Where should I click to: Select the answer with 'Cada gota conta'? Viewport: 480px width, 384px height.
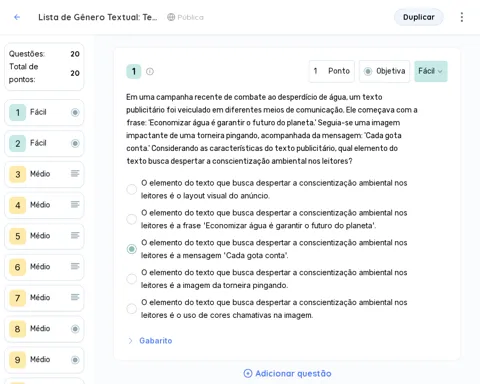tap(132, 249)
